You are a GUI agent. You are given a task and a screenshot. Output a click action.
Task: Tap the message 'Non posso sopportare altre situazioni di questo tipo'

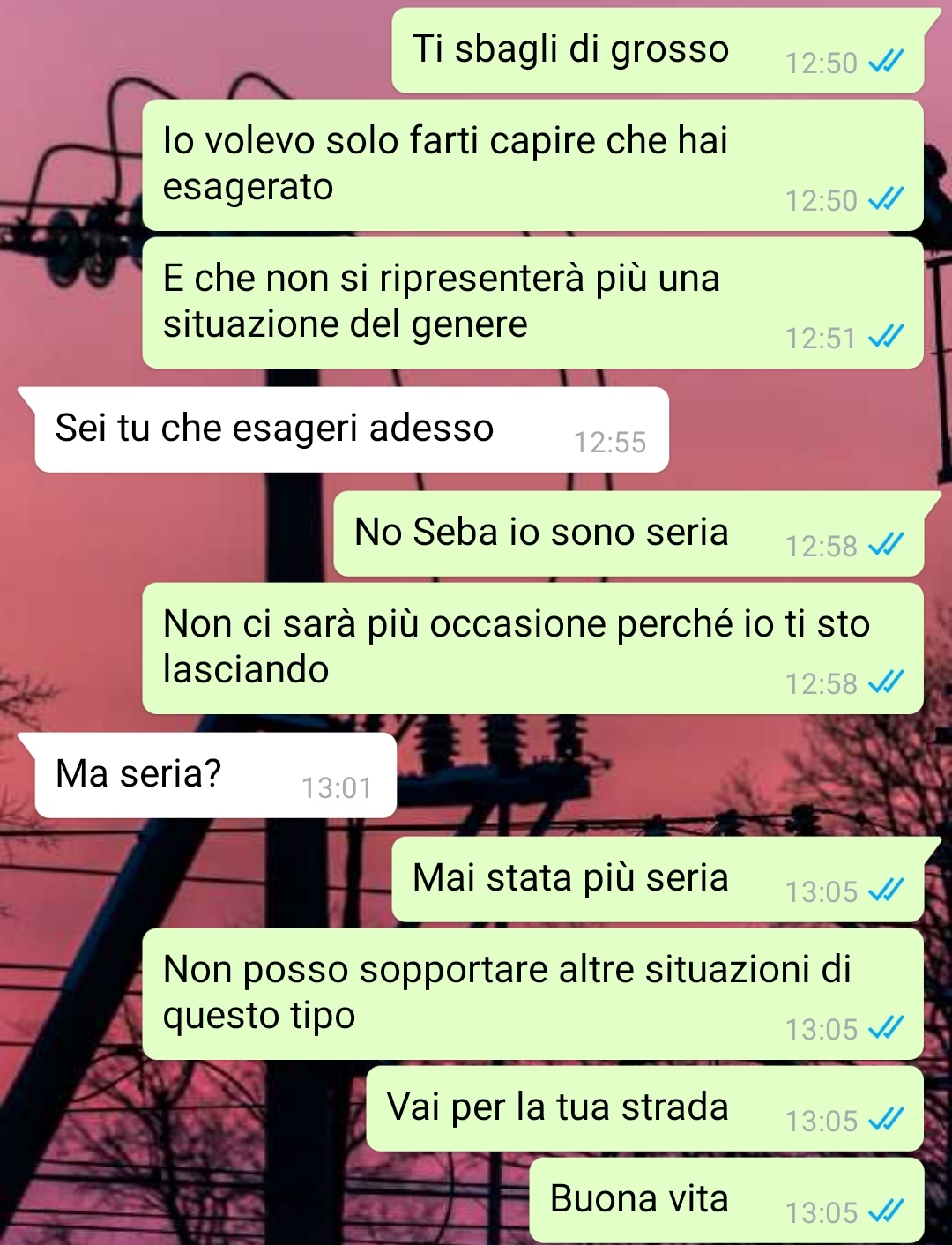pyautogui.click(x=532, y=994)
